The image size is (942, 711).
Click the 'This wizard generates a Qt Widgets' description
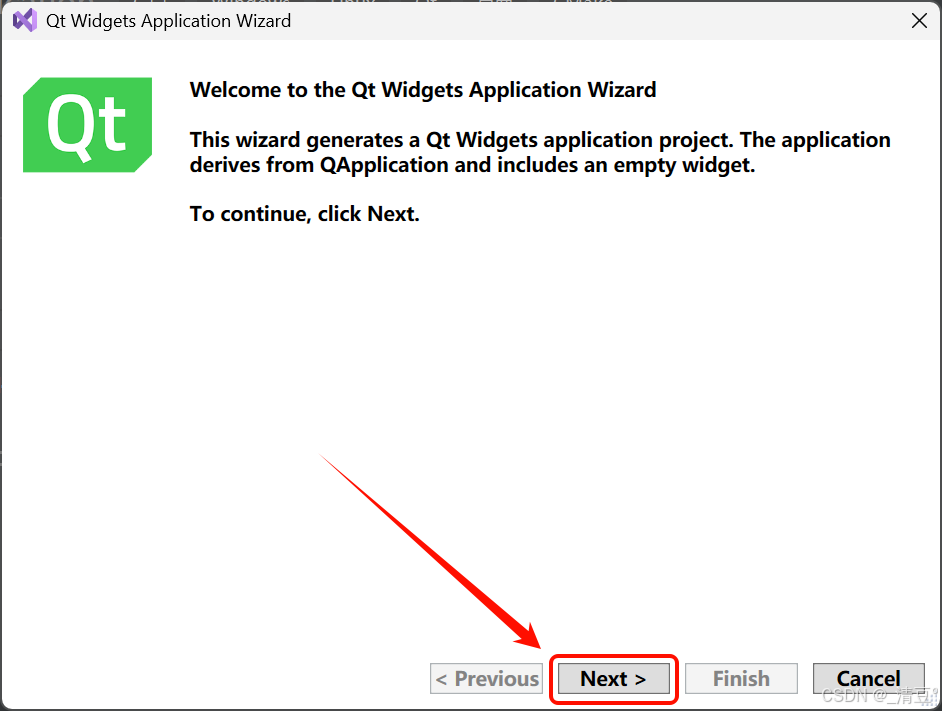pyautogui.click(x=539, y=152)
